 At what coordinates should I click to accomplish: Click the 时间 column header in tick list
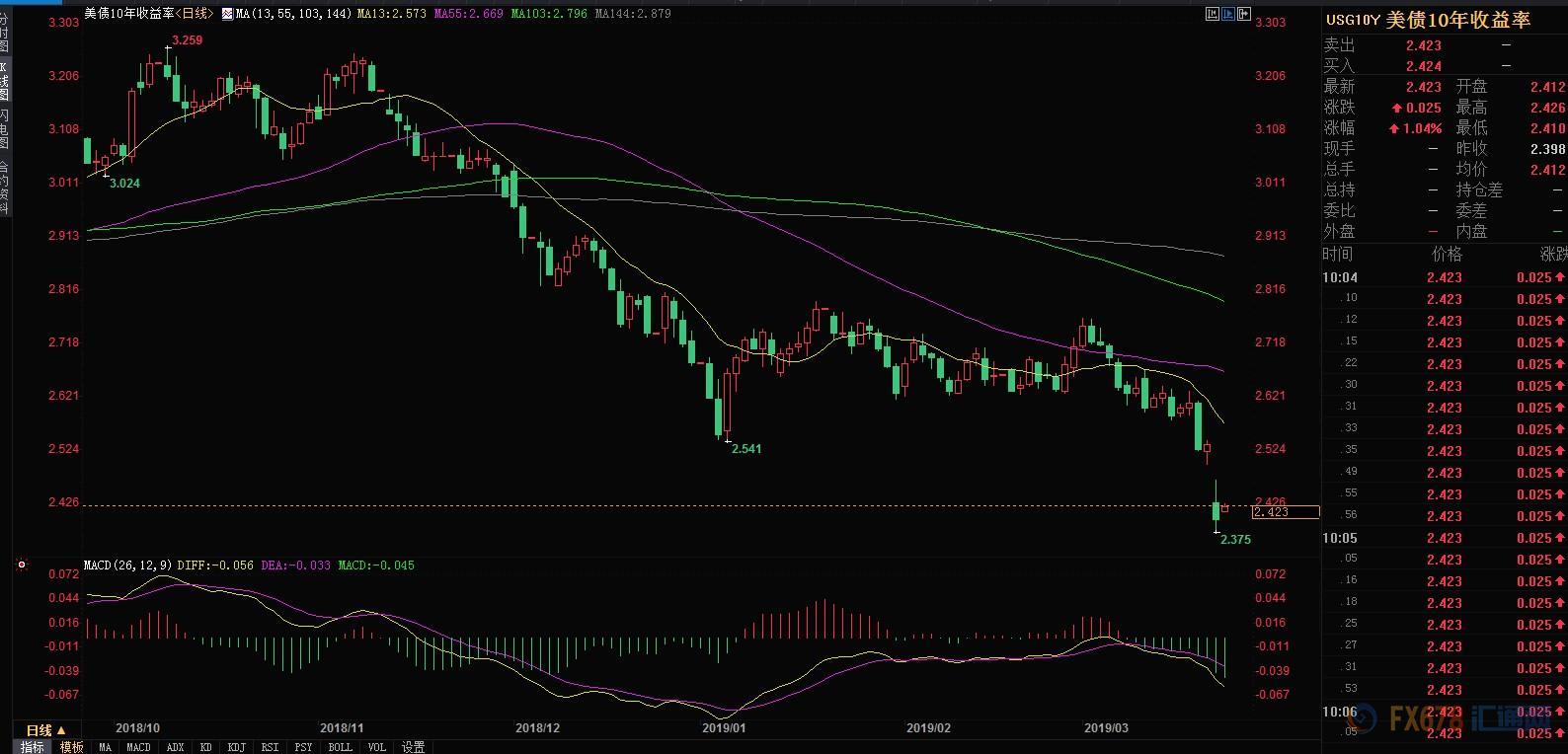point(1338,254)
